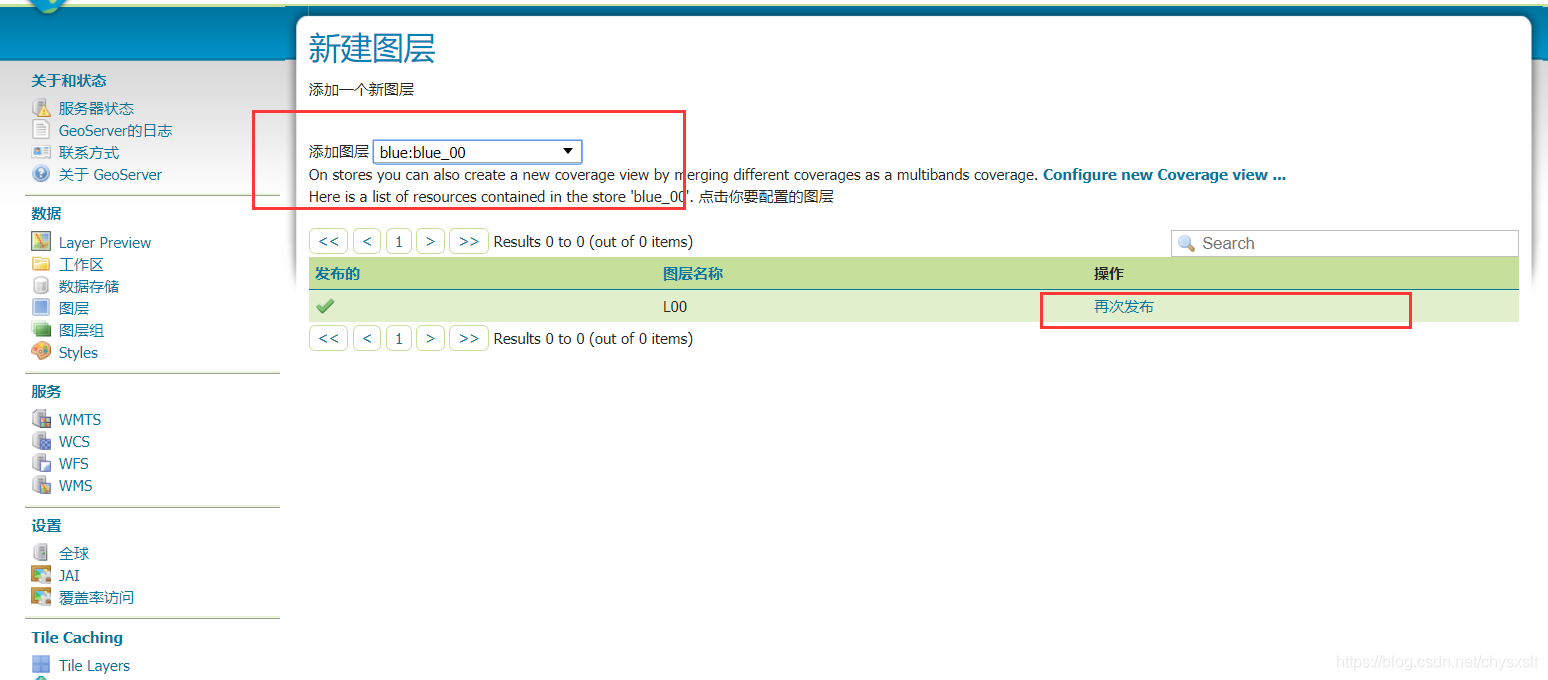Open the 联系方式 page
The height and width of the screenshot is (680, 1548).
coord(89,152)
